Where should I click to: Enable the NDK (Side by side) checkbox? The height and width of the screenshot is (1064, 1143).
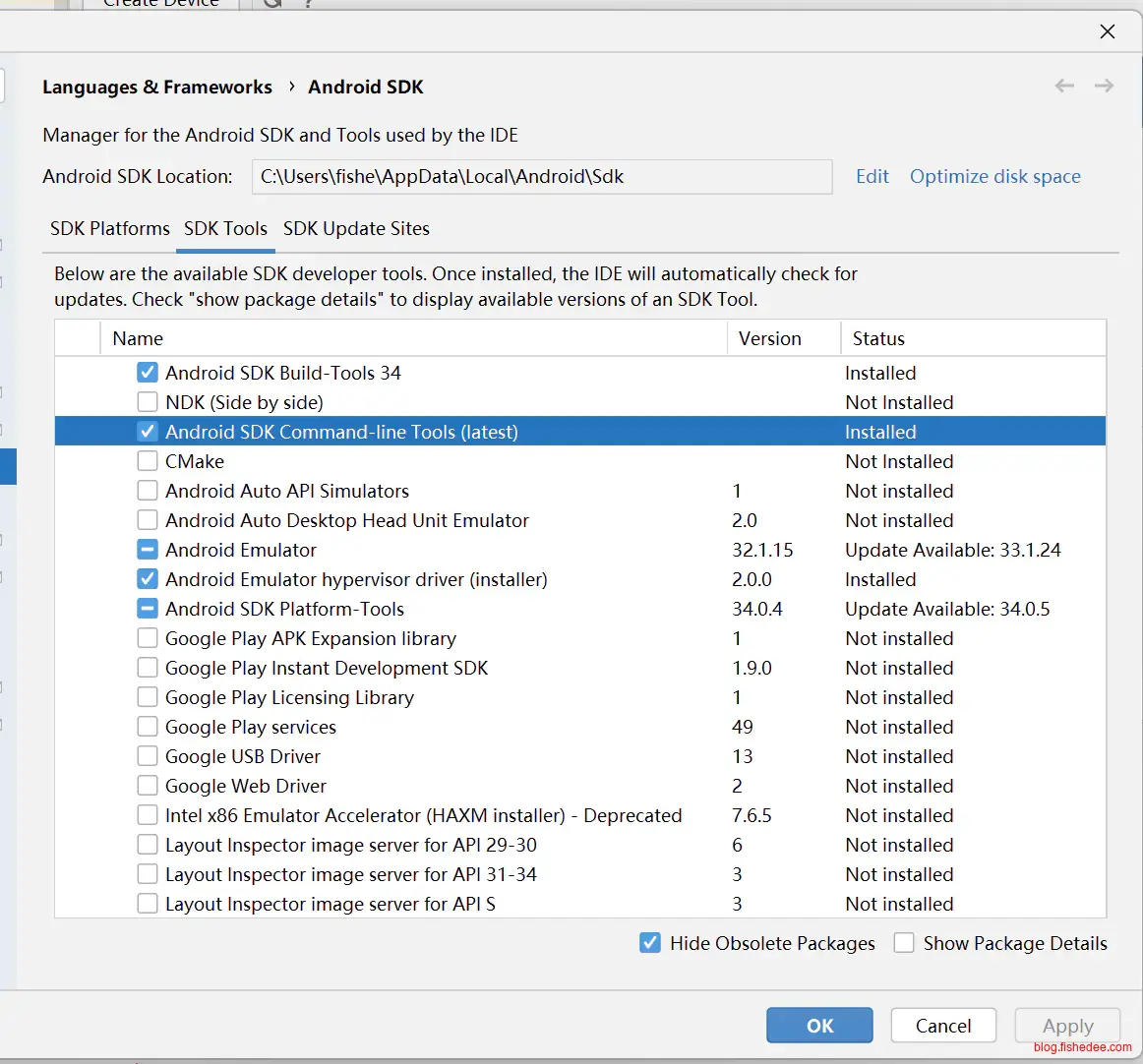(x=148, y=402)
